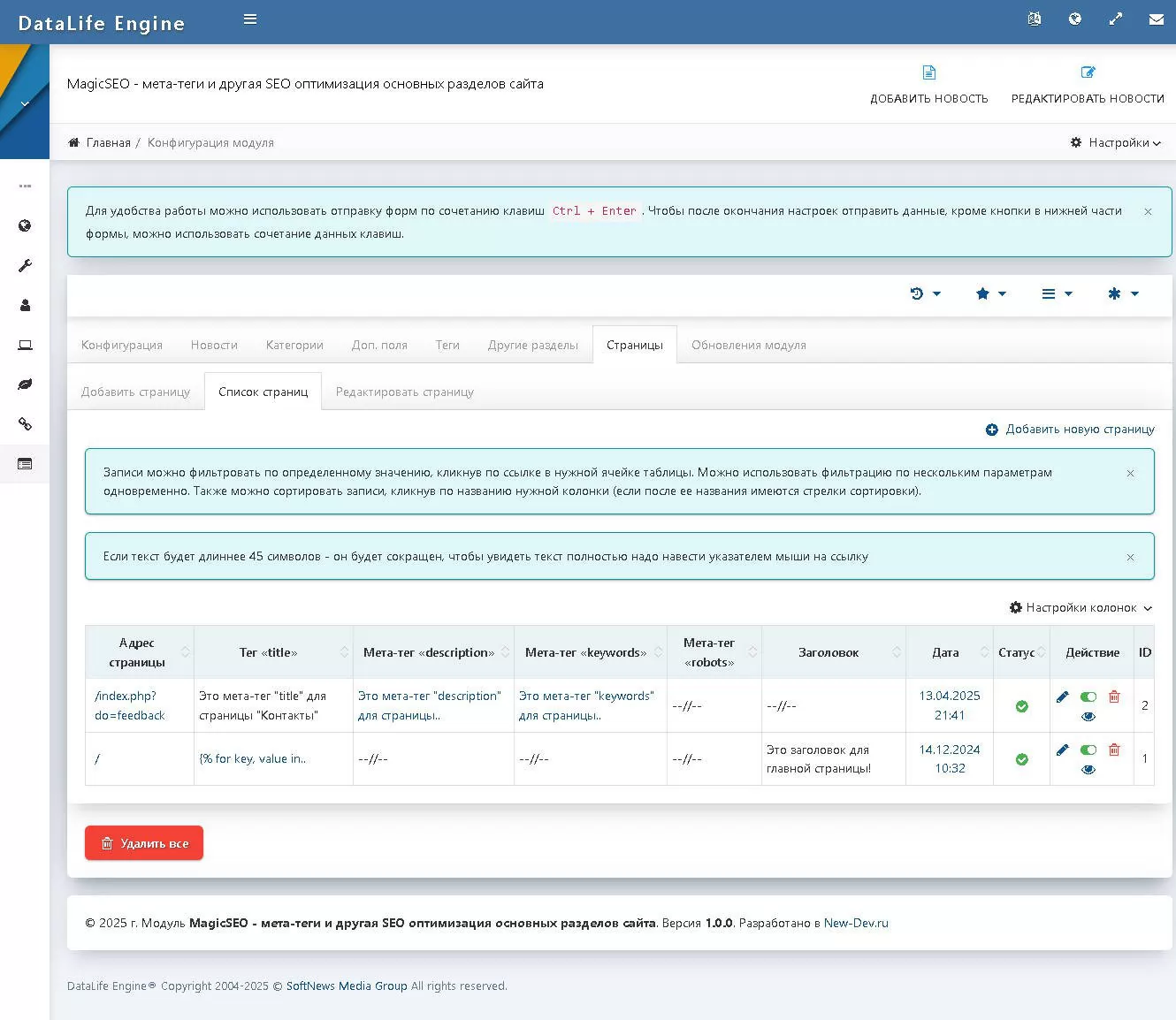Switch to the Теги tab
The image size is (1176, 1020).
[x=447, y=345]
